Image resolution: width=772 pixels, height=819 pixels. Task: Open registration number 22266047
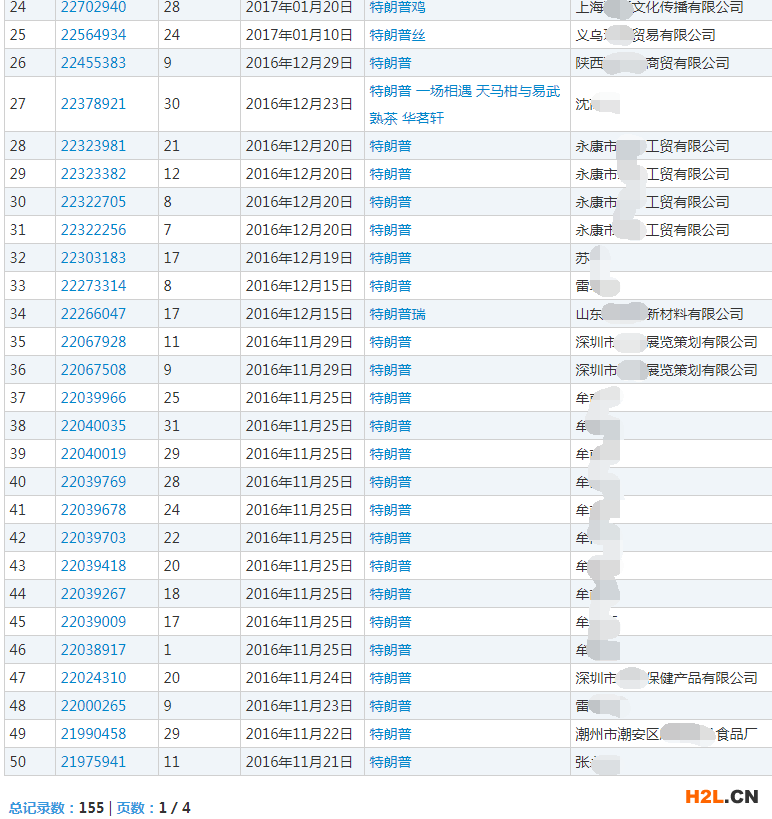[93, 314]
